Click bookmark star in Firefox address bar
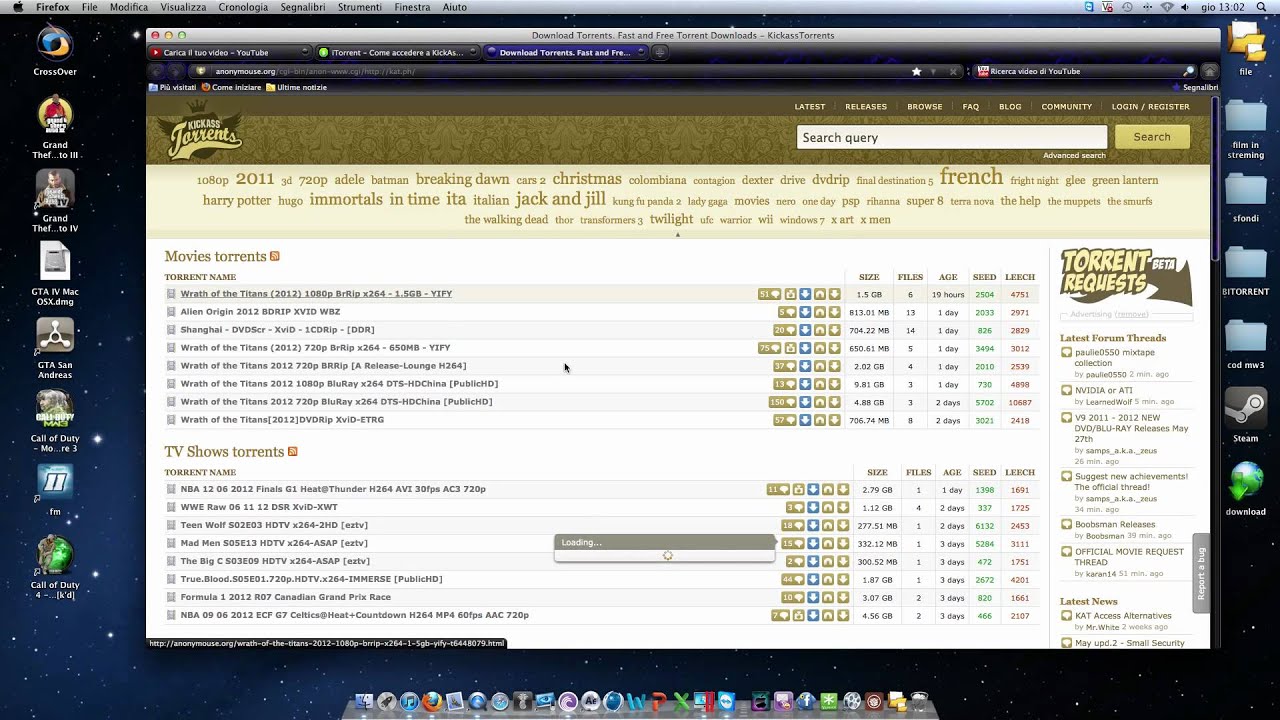 [x=916, y=71]
